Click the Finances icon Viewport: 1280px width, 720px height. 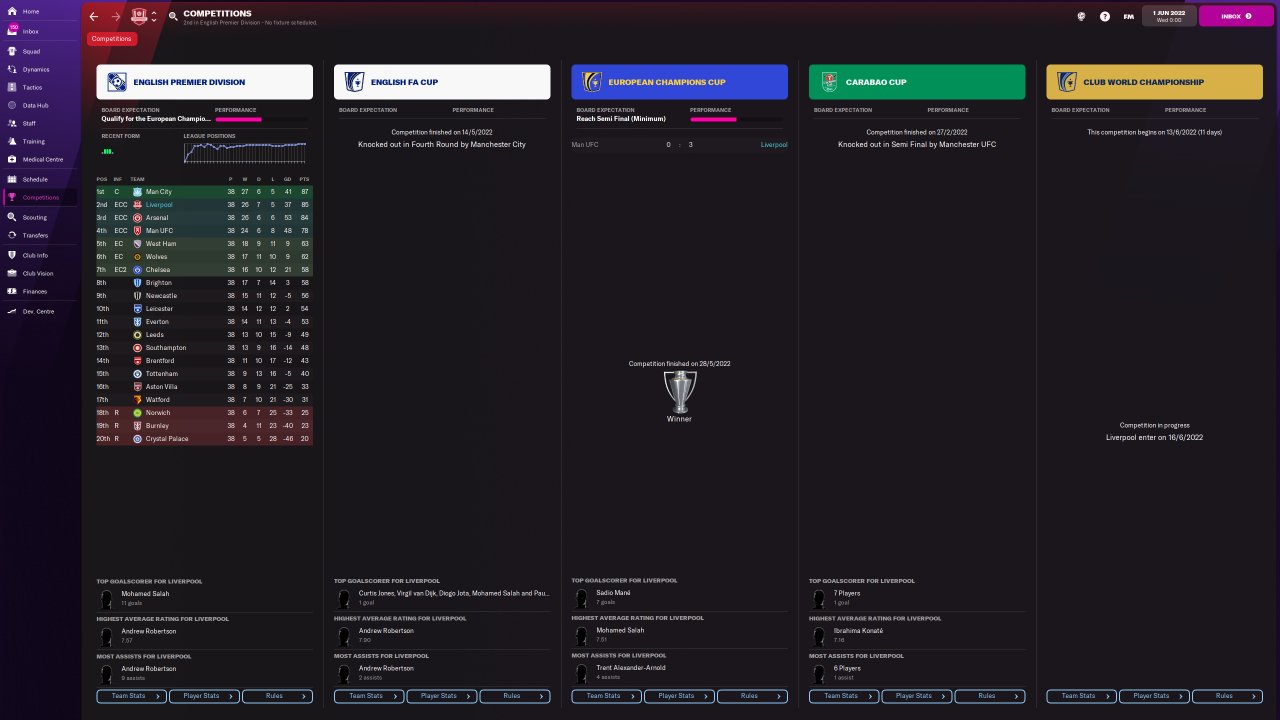[12, 291]
